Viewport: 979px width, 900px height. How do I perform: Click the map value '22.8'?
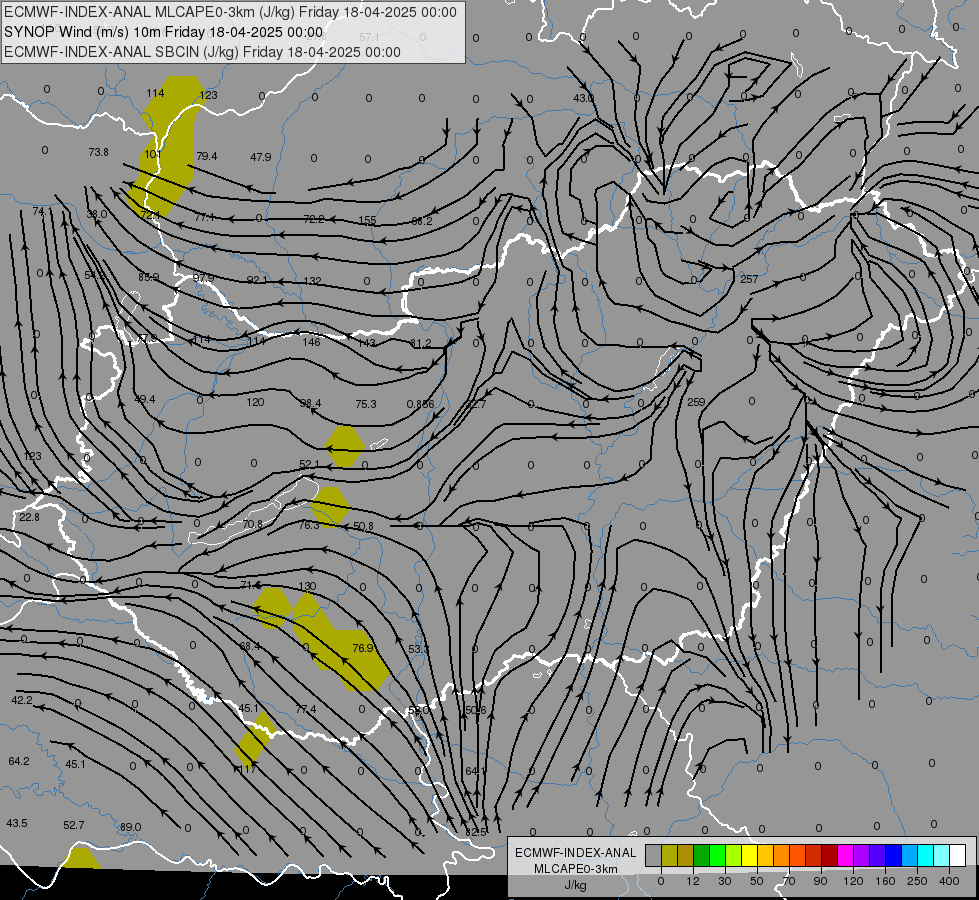pyautogui.click(x=29, y=517)
